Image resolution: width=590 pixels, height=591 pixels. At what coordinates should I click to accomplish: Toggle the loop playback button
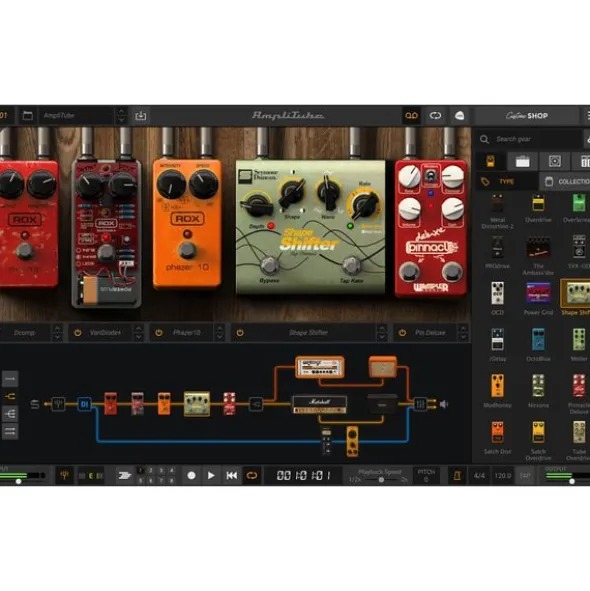[x=252, y=476]
